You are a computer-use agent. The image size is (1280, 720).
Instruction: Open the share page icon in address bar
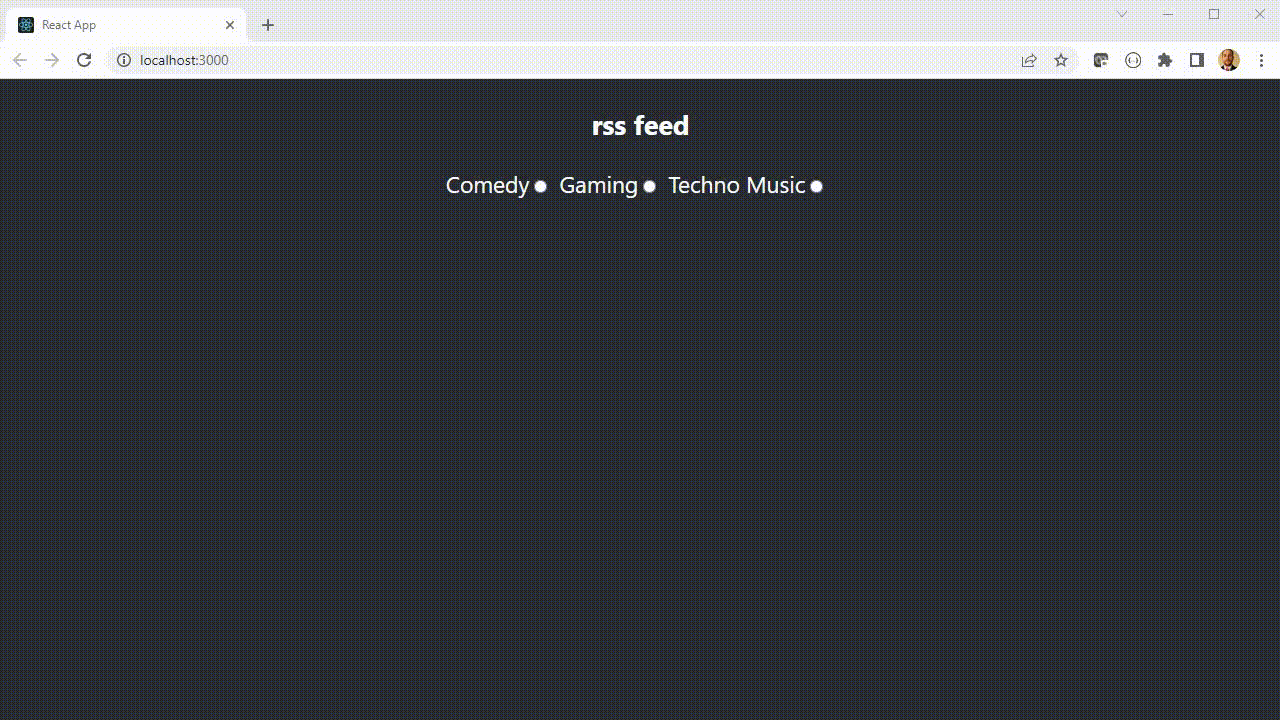pos(1029,60)
